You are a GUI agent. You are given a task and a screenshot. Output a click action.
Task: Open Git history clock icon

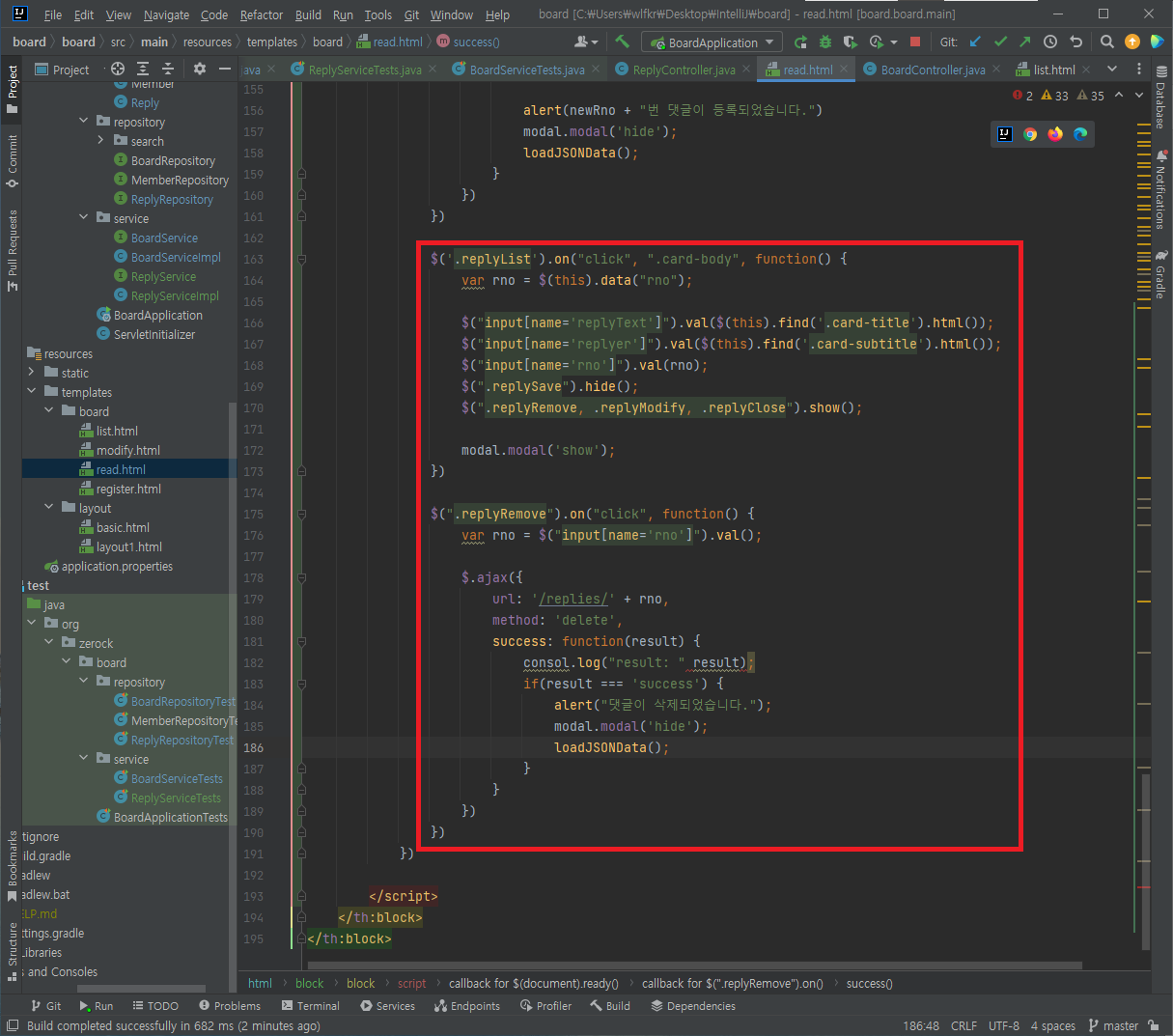tap(1050, 42)
